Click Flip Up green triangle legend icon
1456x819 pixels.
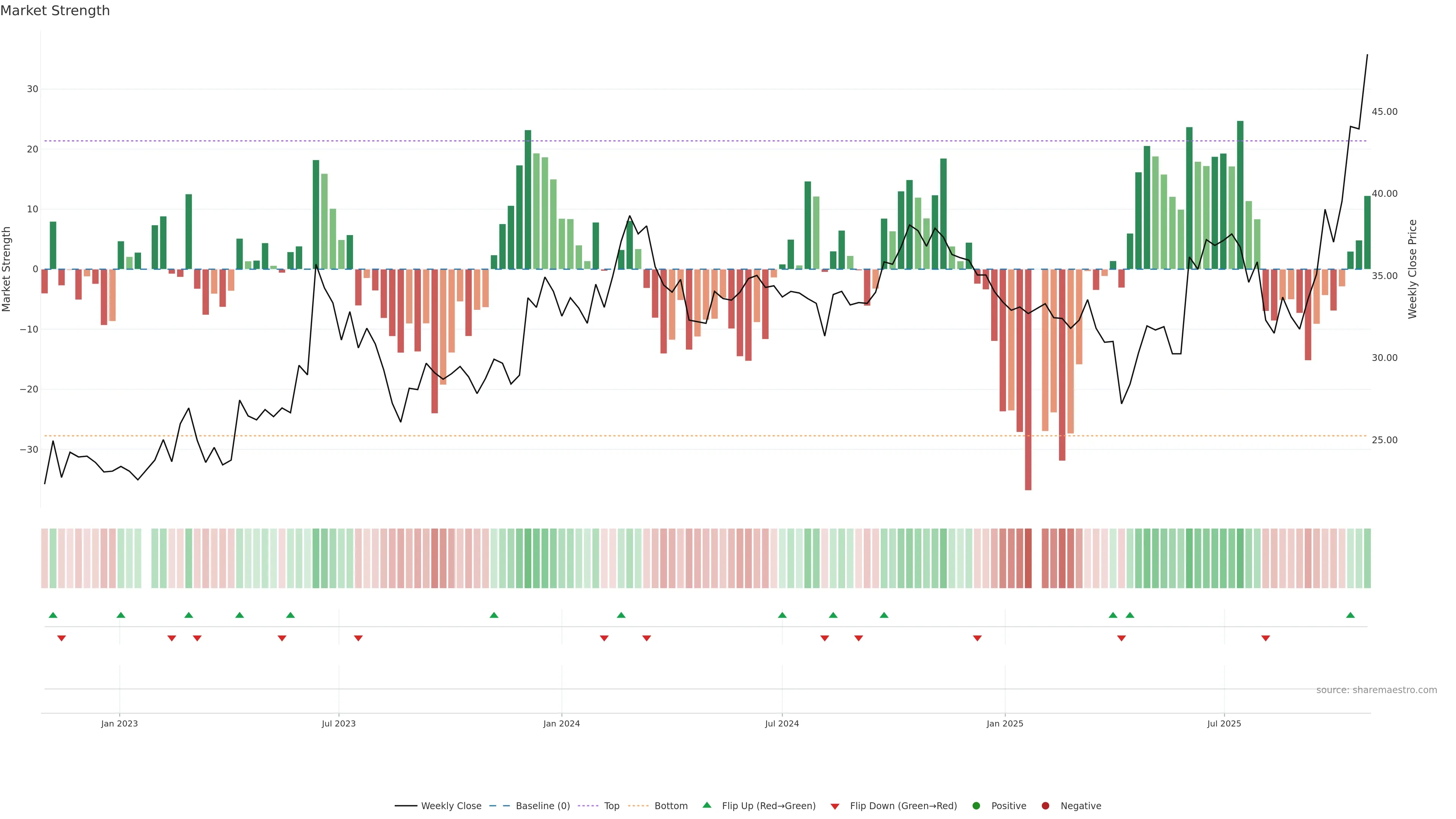pos(706,805)
